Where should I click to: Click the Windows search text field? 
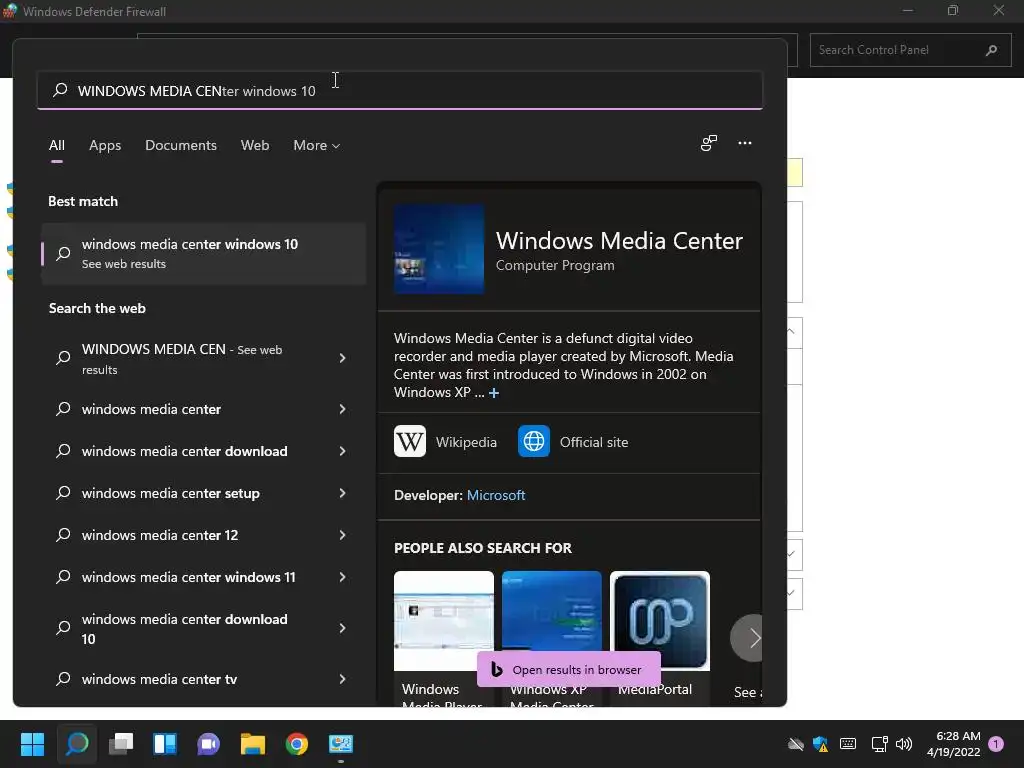coord(400,90)
